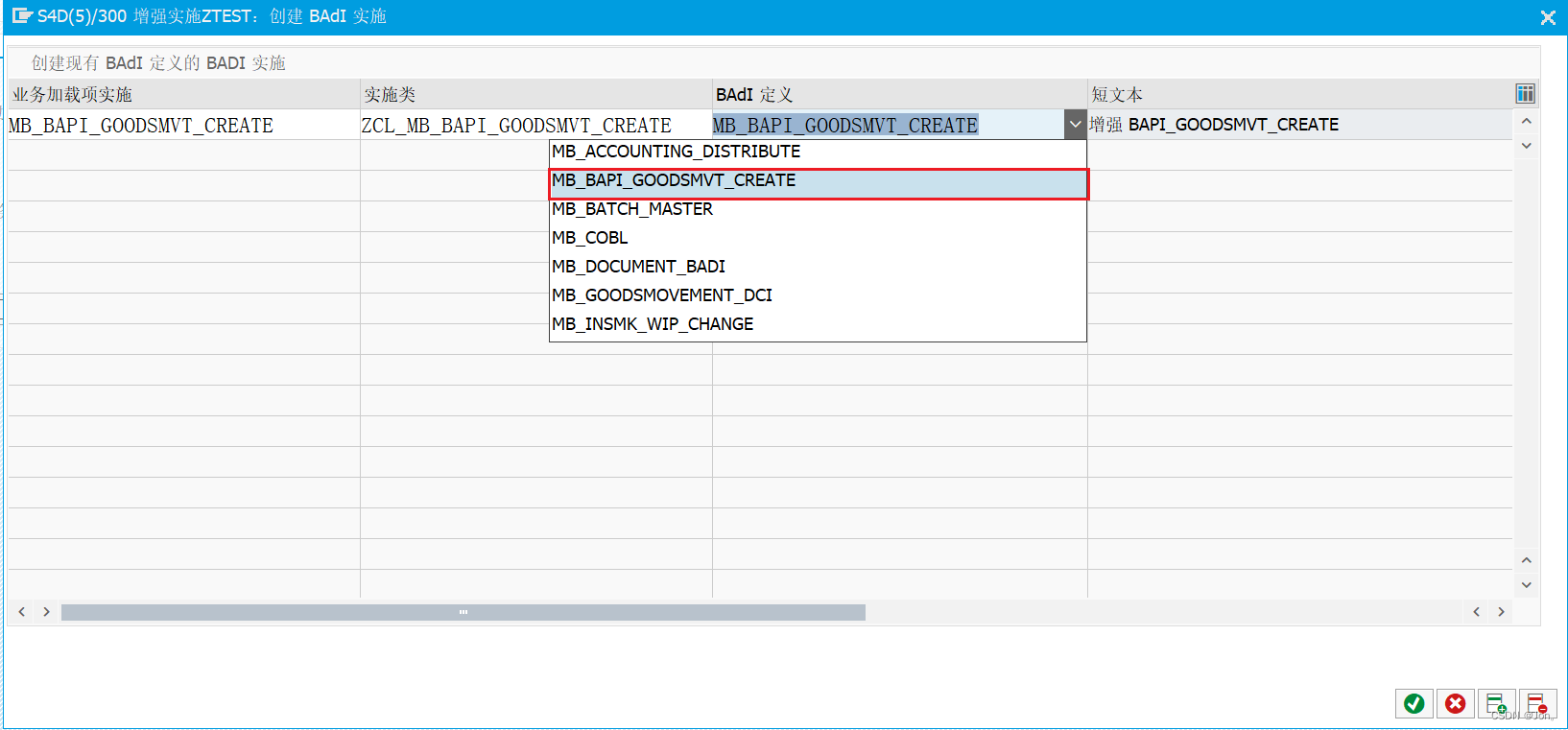Click the left horizontal scroll-left arrow
Viewport: 1568px width, 730px height.
pos(21,612)
